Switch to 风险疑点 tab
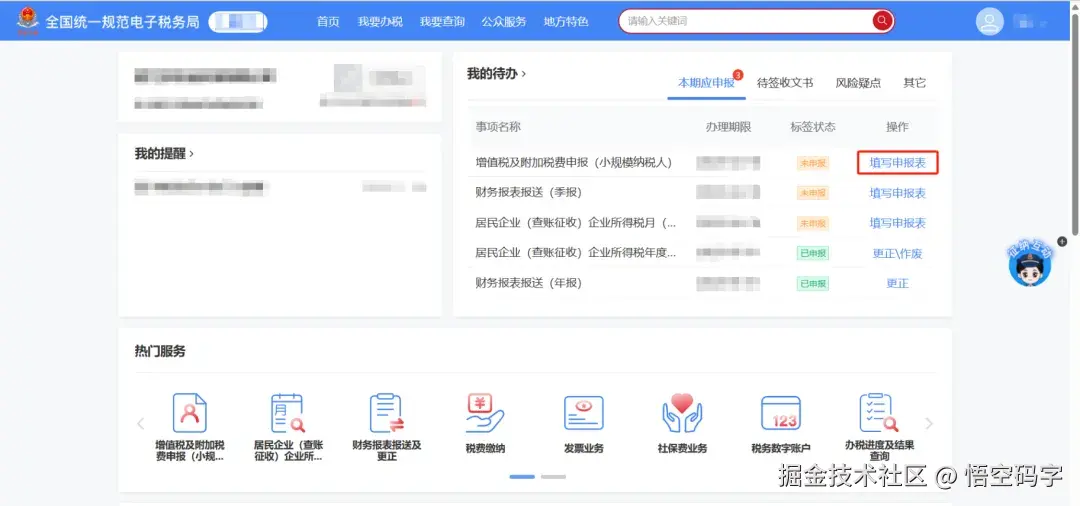This screenshot has width=1080, height=506. tap(858, 83)
